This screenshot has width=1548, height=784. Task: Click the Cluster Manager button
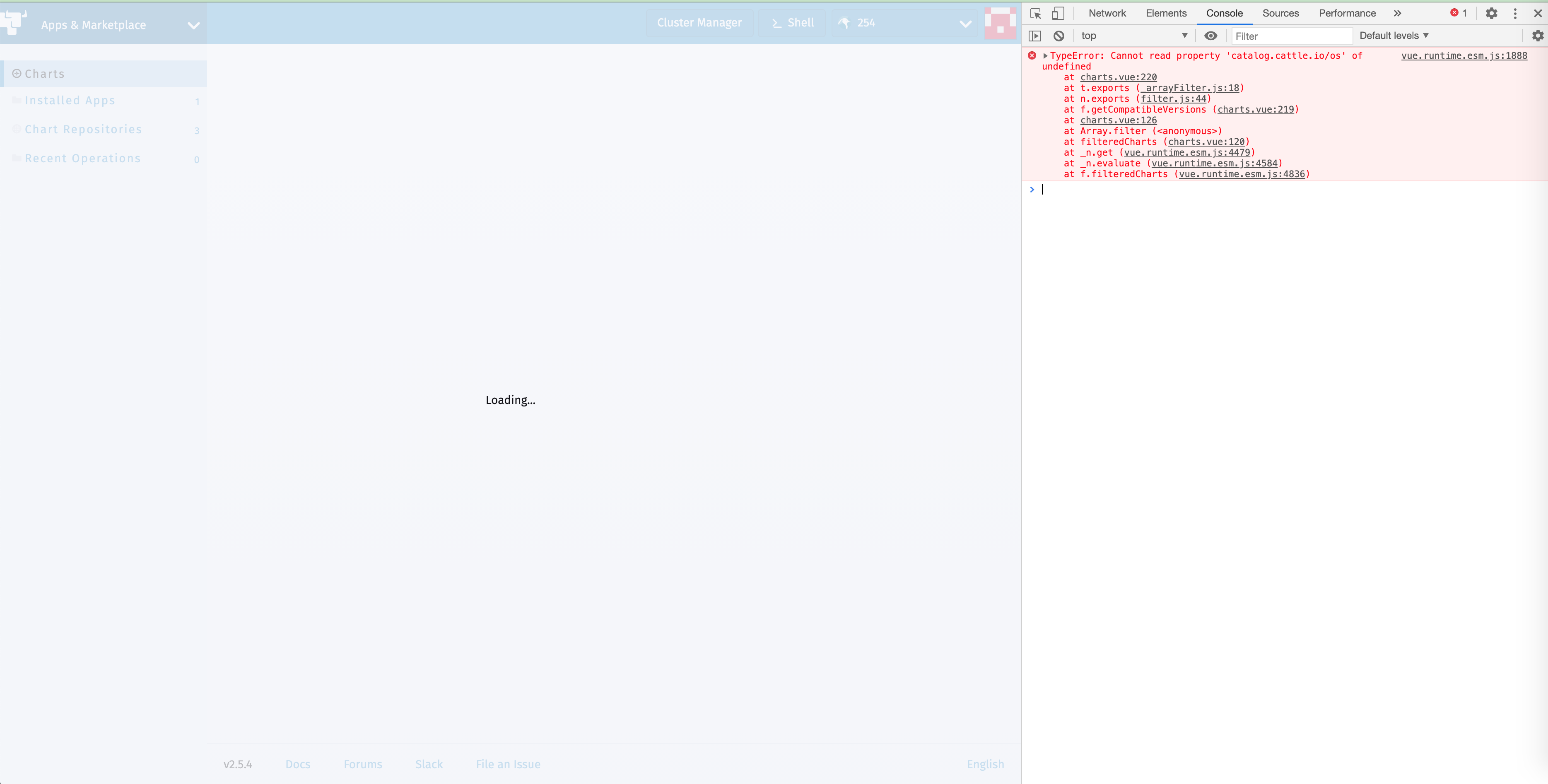[x=699, y=23]
